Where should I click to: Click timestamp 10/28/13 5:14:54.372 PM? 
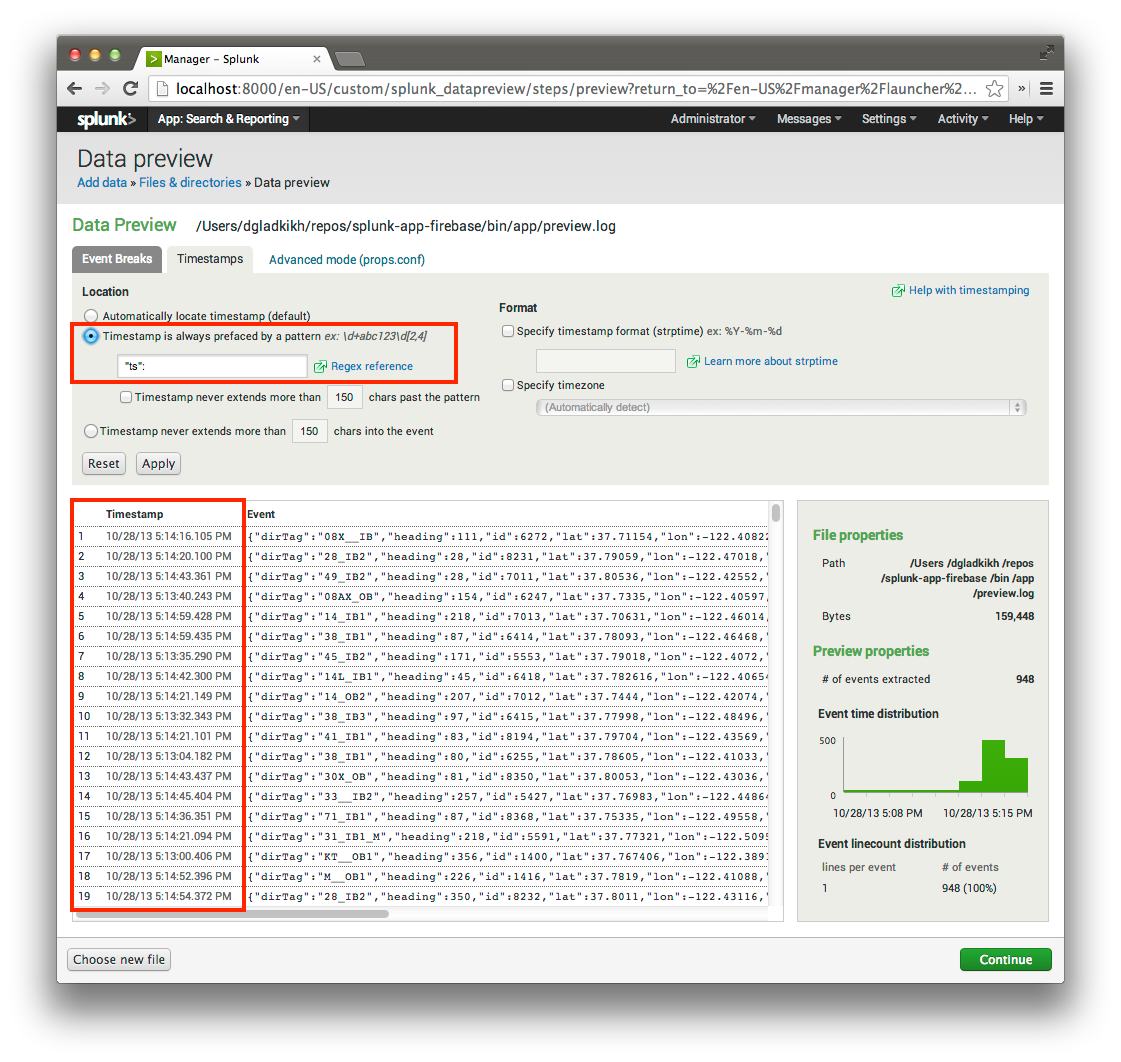click(169, 897)
